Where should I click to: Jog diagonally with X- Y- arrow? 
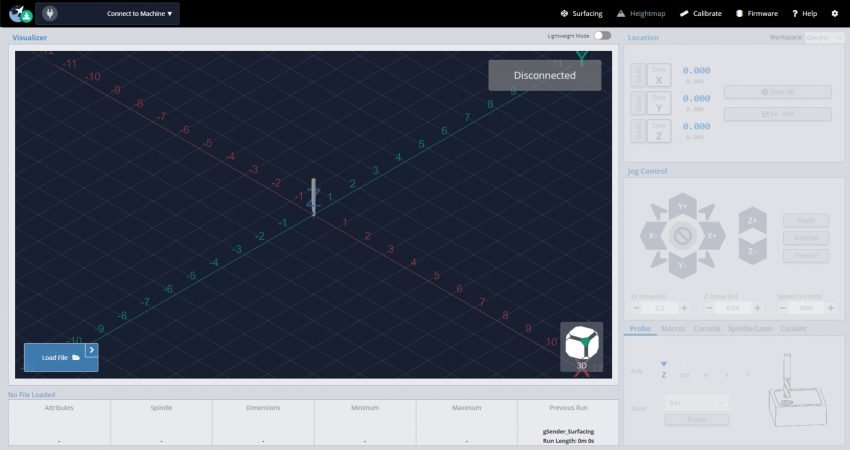(659, 260)
